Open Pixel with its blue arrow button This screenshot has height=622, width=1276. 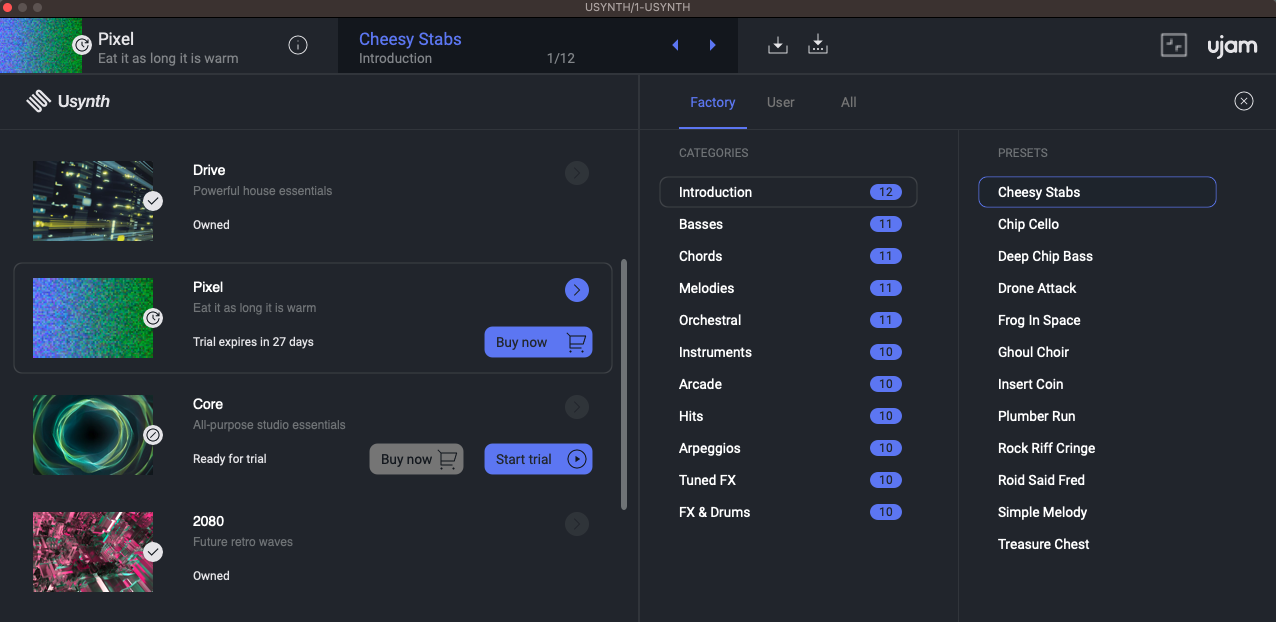[577, 290]
